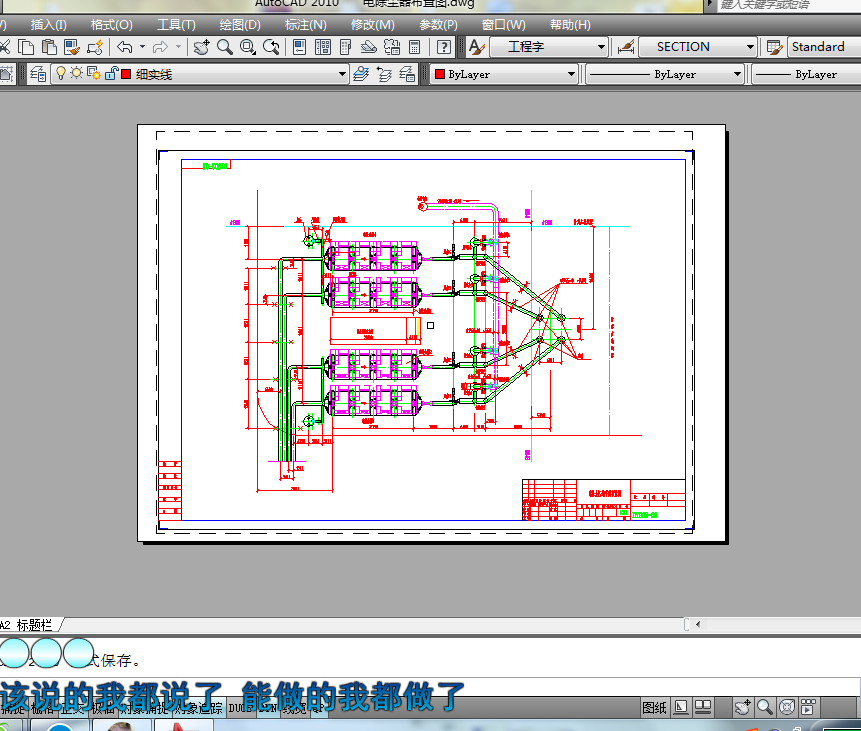This screenshot has width=861, height=731.
Task: Open the Help question mark icon
Action: pyautogui.click(x=444, y=47)
